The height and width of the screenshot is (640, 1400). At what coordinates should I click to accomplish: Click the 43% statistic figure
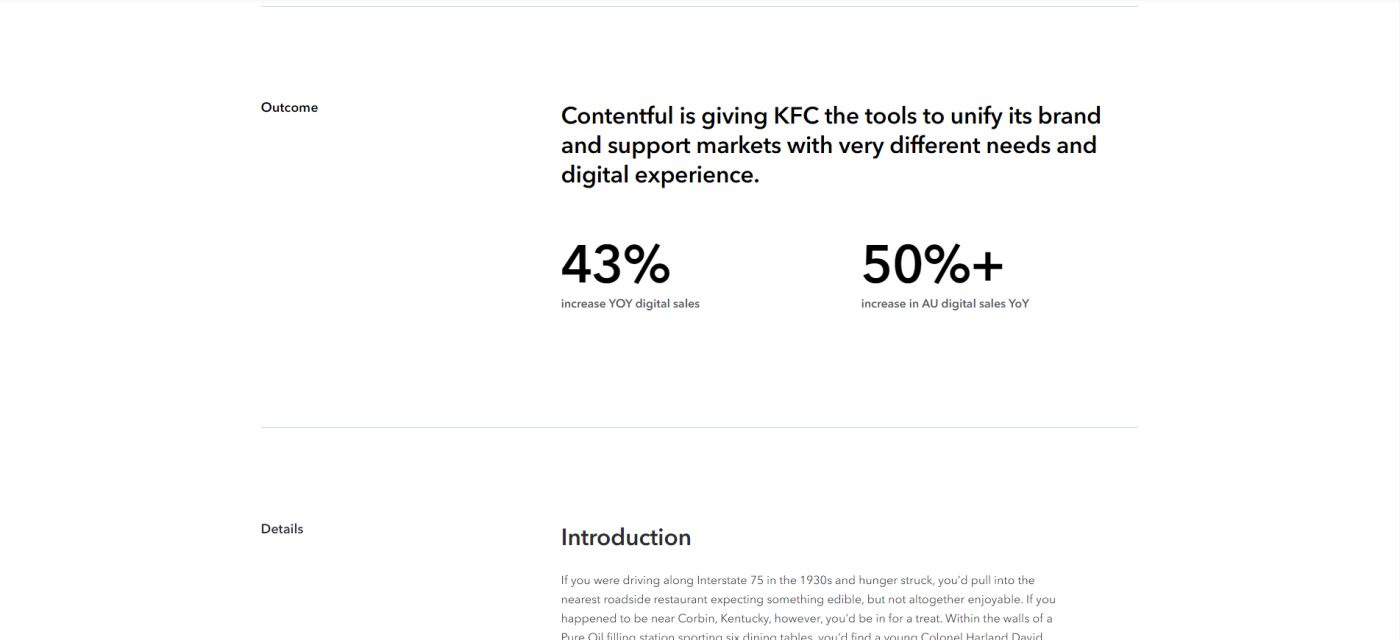tap(615, 265)
